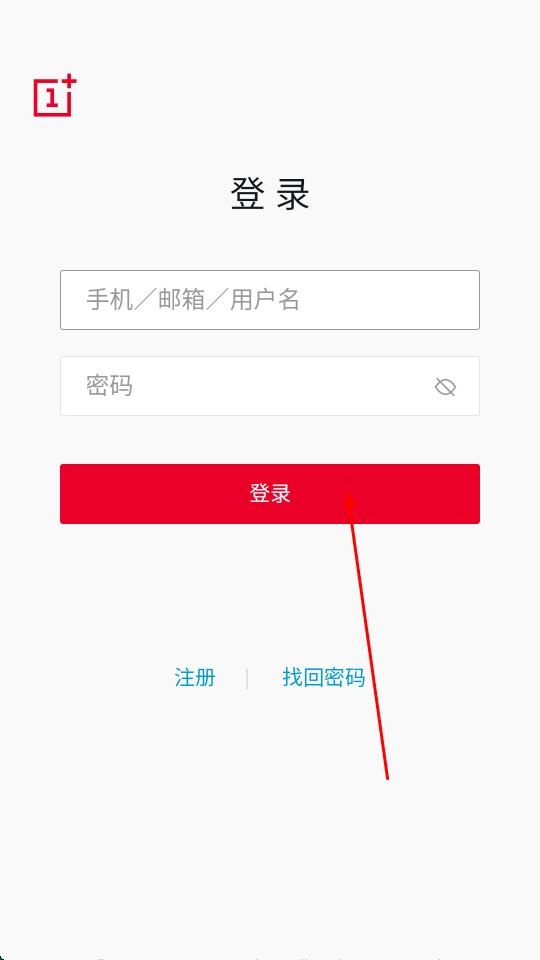Click the divider between 注册 and 找回密码
540x960 pixels.
[247, 679]
